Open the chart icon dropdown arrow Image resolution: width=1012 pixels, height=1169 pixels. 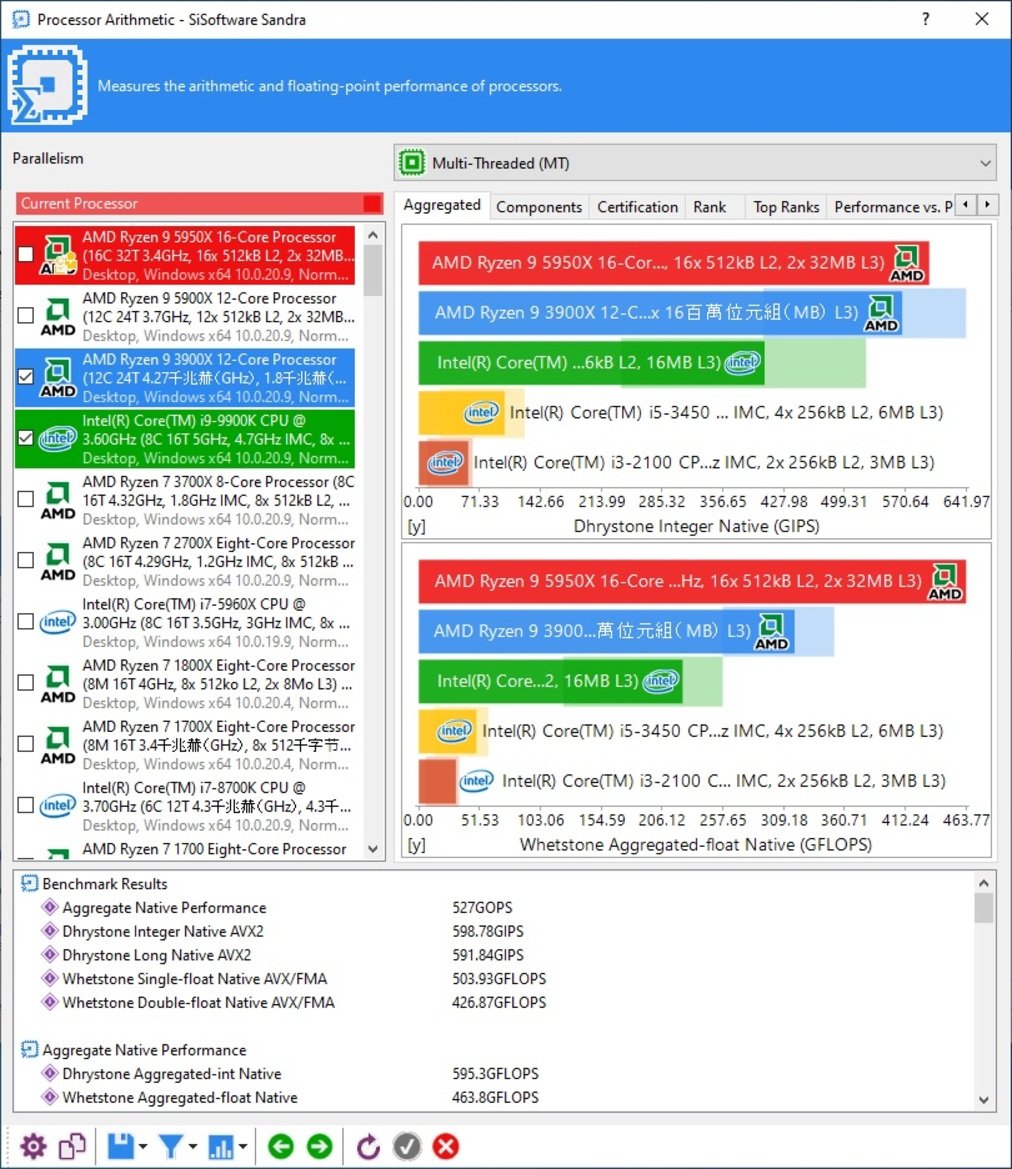[242, 1147]
